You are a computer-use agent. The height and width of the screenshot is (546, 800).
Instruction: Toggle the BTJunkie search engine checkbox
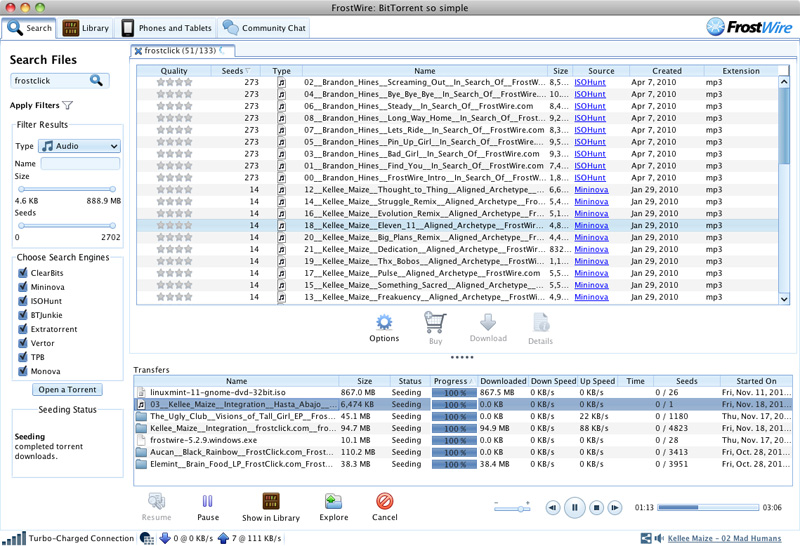click(22, 315)
